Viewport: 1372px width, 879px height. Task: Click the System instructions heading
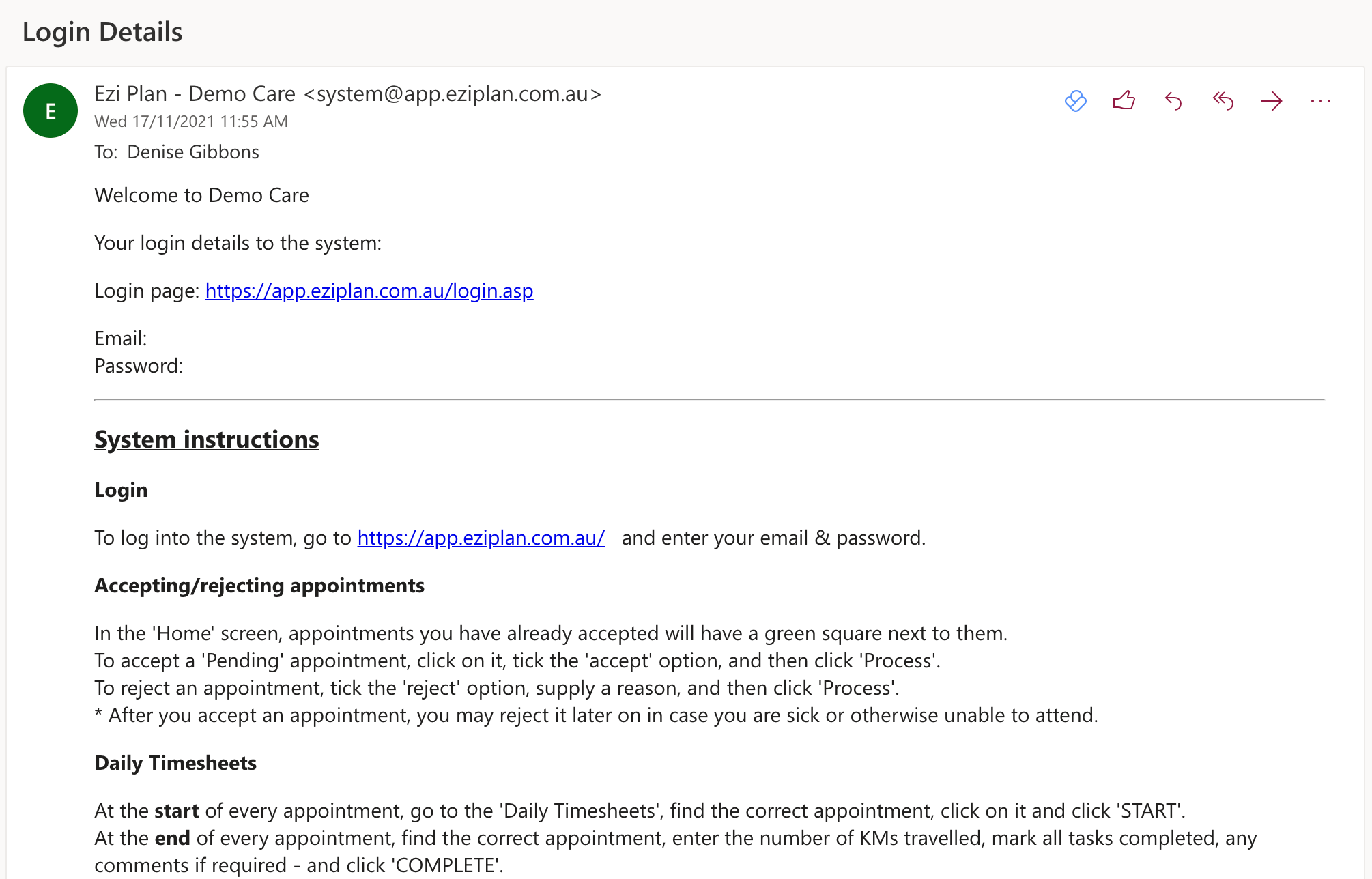pos(206,439)
